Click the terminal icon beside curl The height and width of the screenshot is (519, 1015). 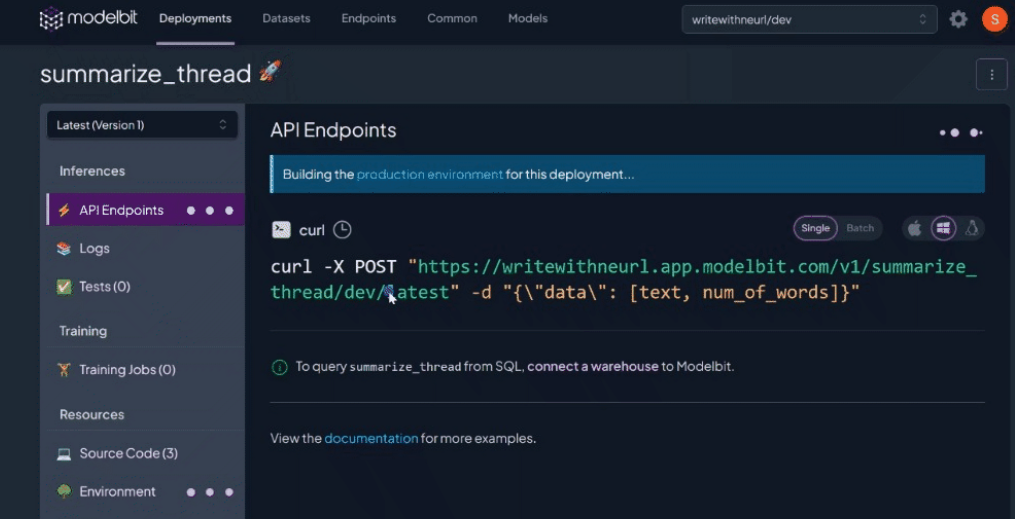281,230
